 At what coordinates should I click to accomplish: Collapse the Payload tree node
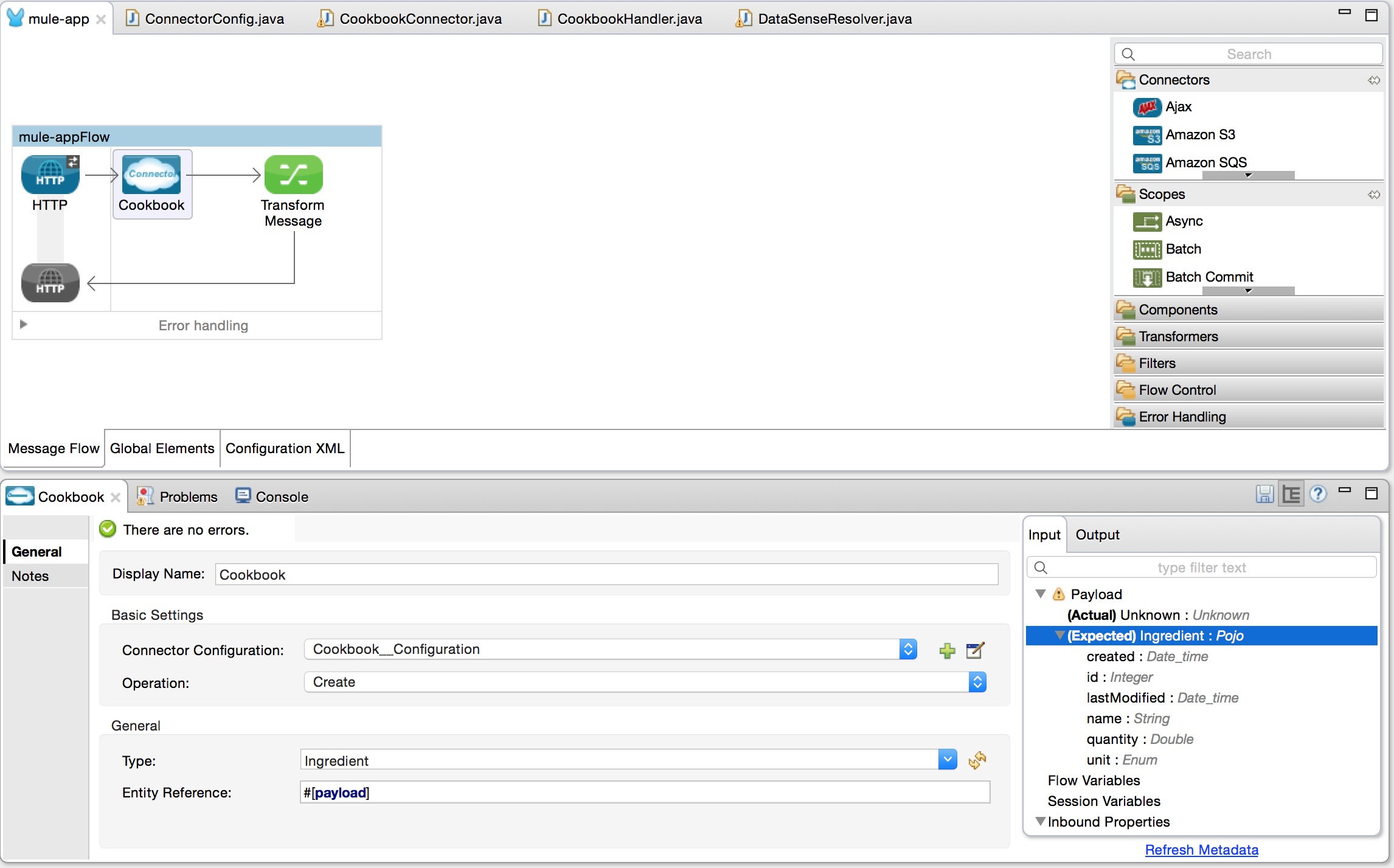(x=1041, y=594)
